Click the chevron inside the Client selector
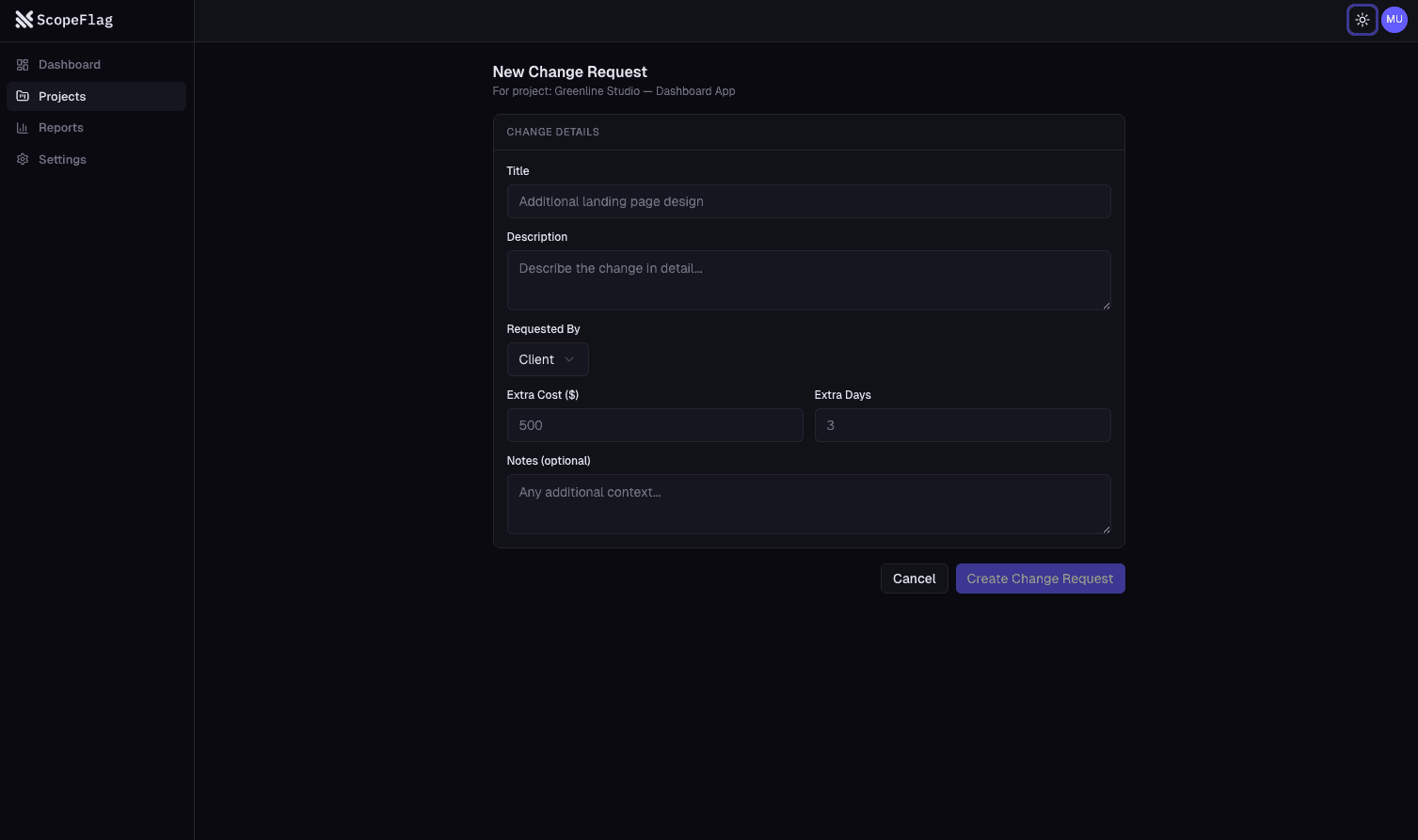Screen dimensions: 1418x840 tap(569, 359)
